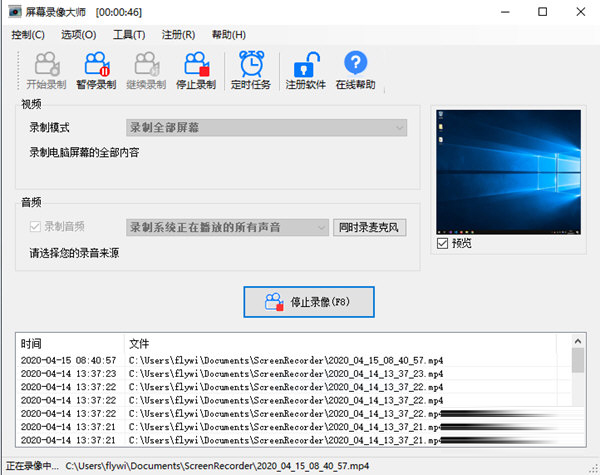
Task: Select row 2020-04-14 13:37:23
Action: pos(294,374)
